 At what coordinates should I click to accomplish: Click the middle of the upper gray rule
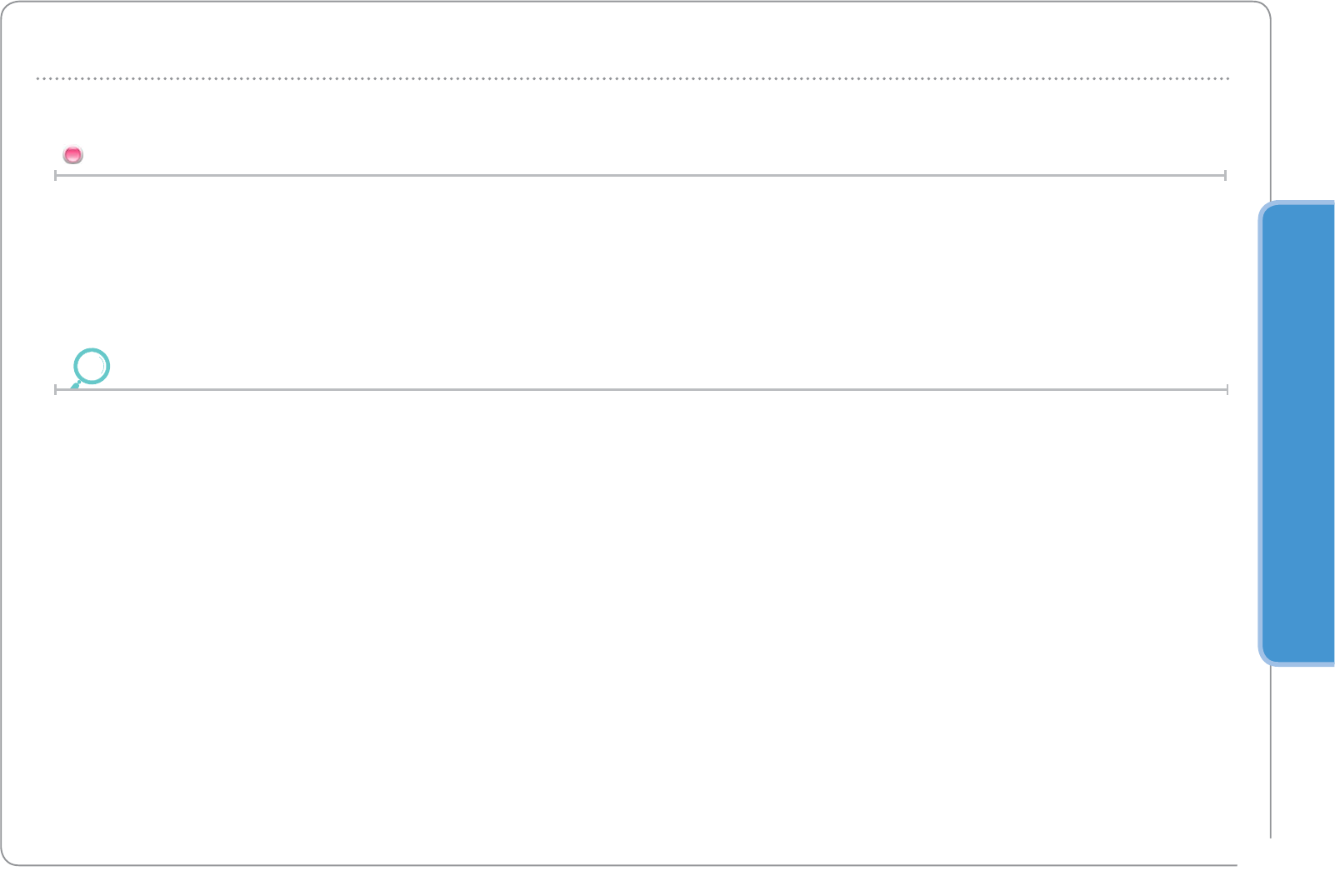click(640, 175)
